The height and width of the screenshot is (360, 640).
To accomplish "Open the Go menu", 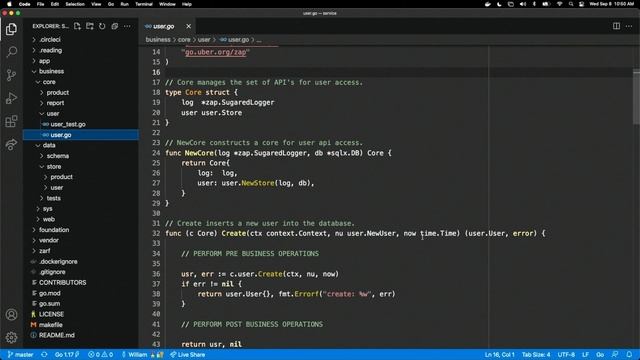I will 111,4.
